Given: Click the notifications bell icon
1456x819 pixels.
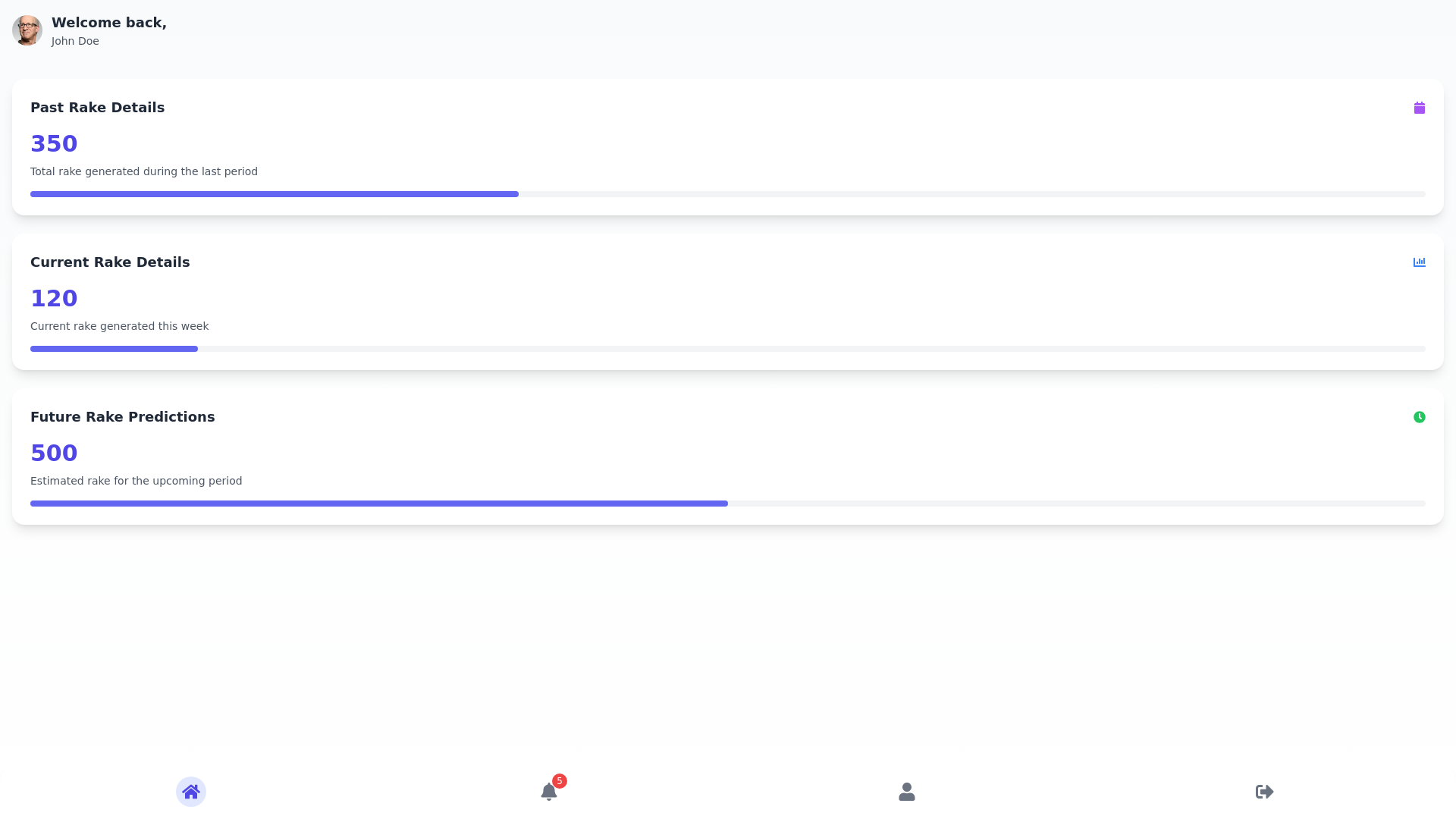Looking at the screenshot, I should [x=549, y=791].
